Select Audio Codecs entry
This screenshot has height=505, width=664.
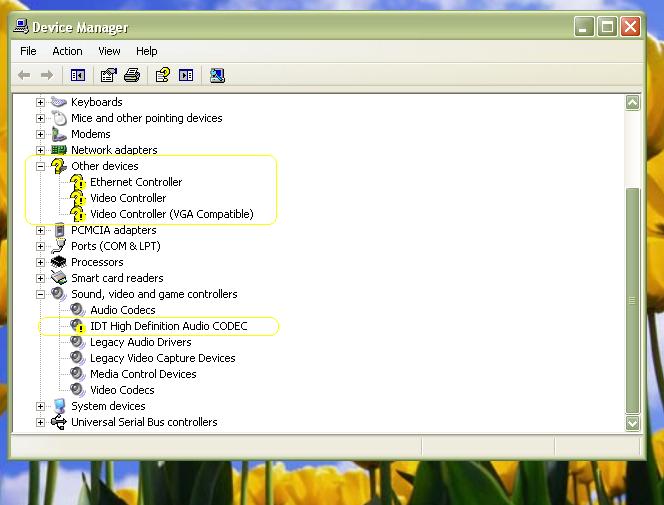click(x=122, y=310)
